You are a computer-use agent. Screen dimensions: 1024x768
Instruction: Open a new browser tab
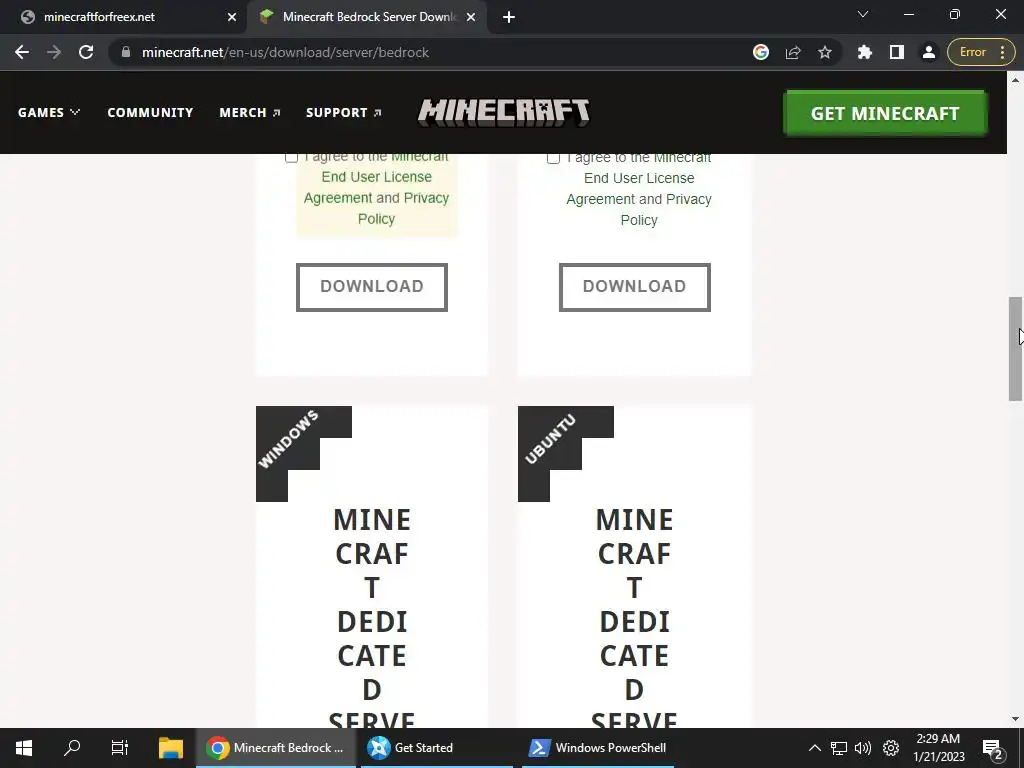(x=509, y=17)
